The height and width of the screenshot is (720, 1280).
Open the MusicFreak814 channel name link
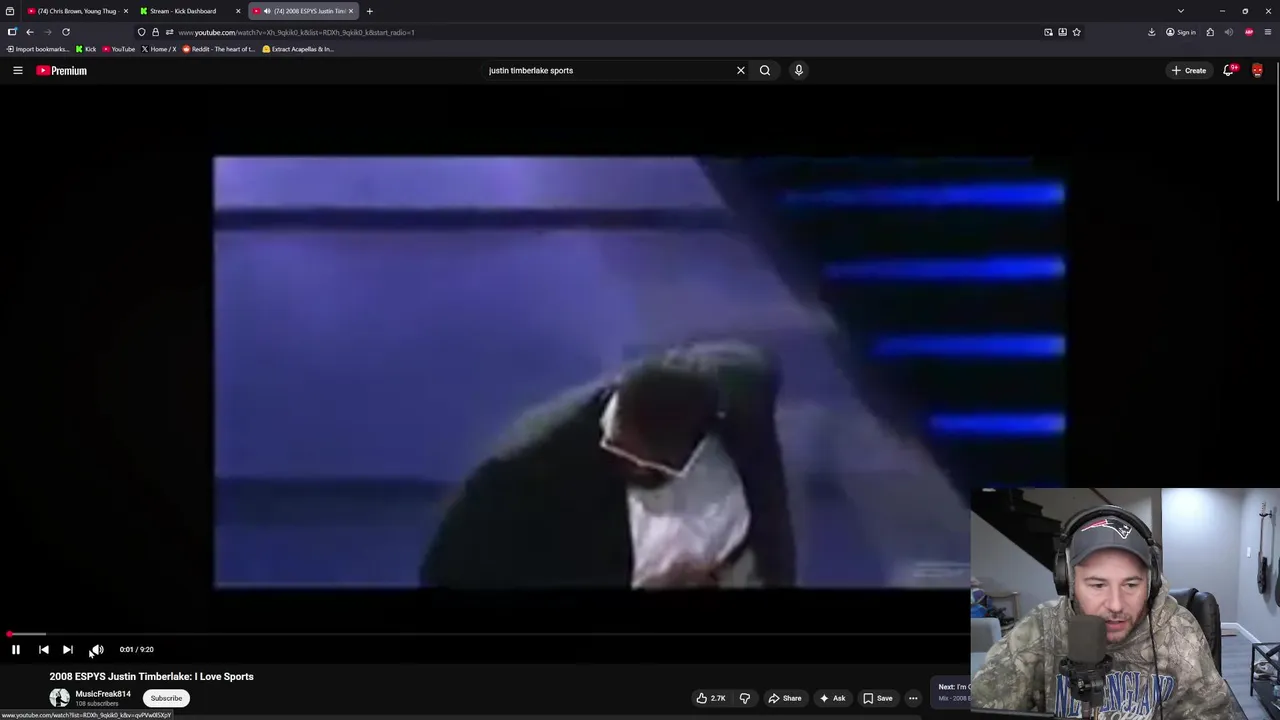click(103, 694)
